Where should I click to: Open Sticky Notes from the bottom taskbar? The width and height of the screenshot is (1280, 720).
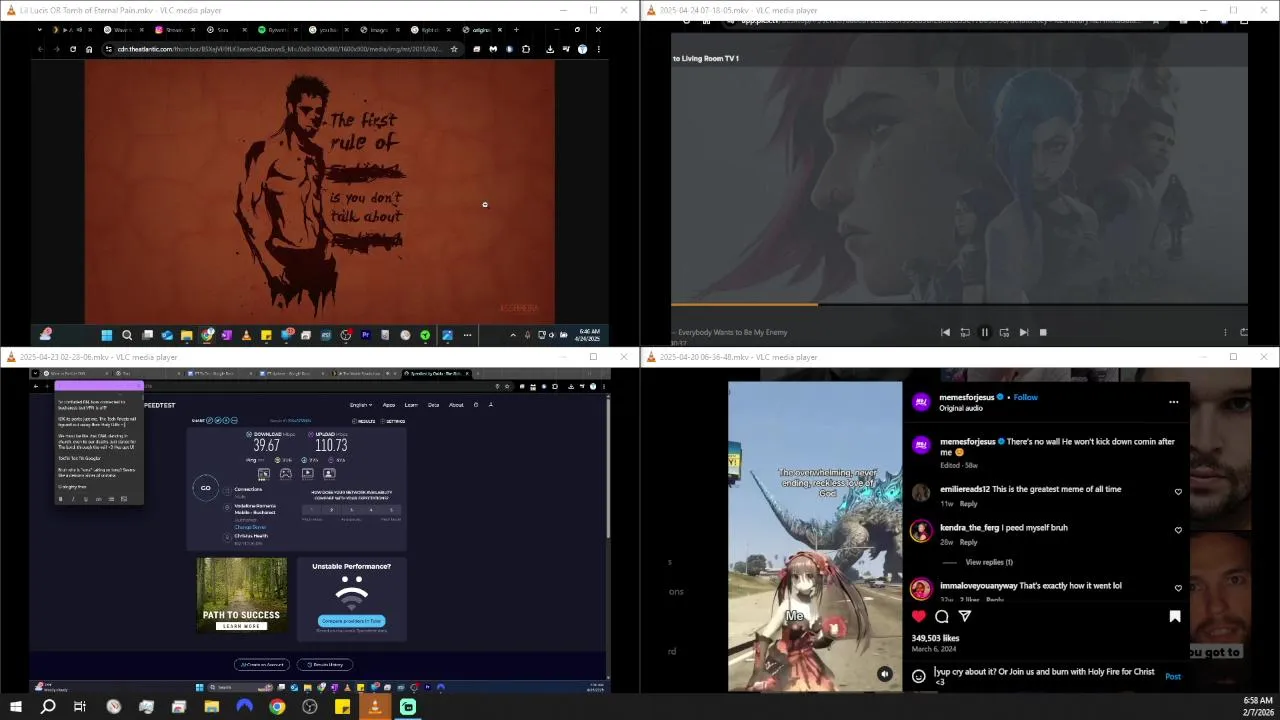(342, 707)
